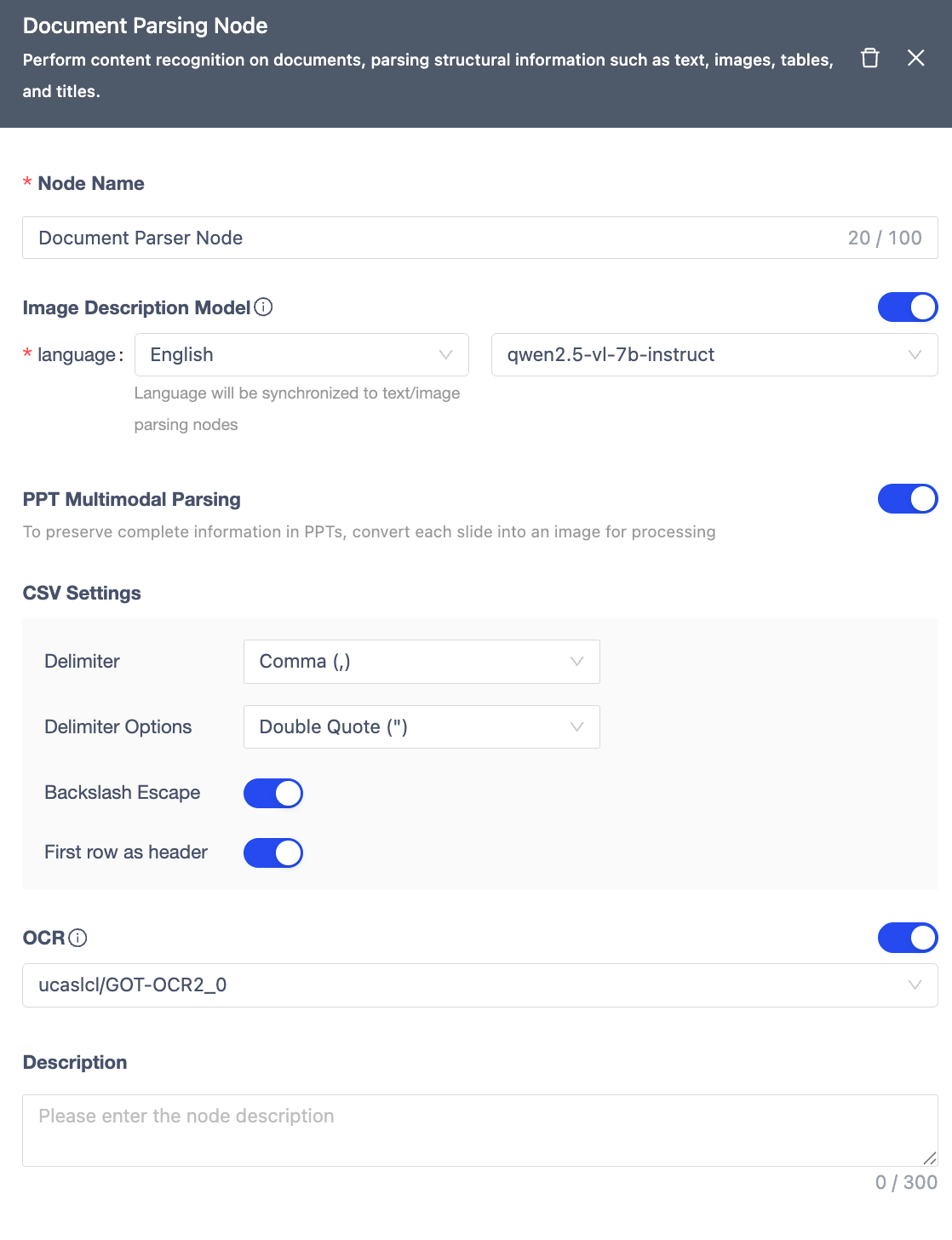Toggle Backslash Escape off
The height and width of the screenshot is (1240, 952).
point(273,793)
